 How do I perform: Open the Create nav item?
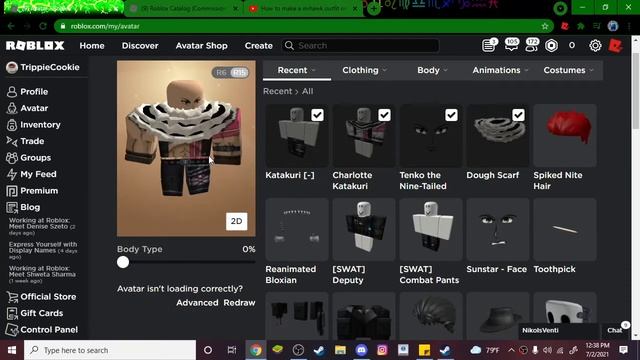click(258, 46)
